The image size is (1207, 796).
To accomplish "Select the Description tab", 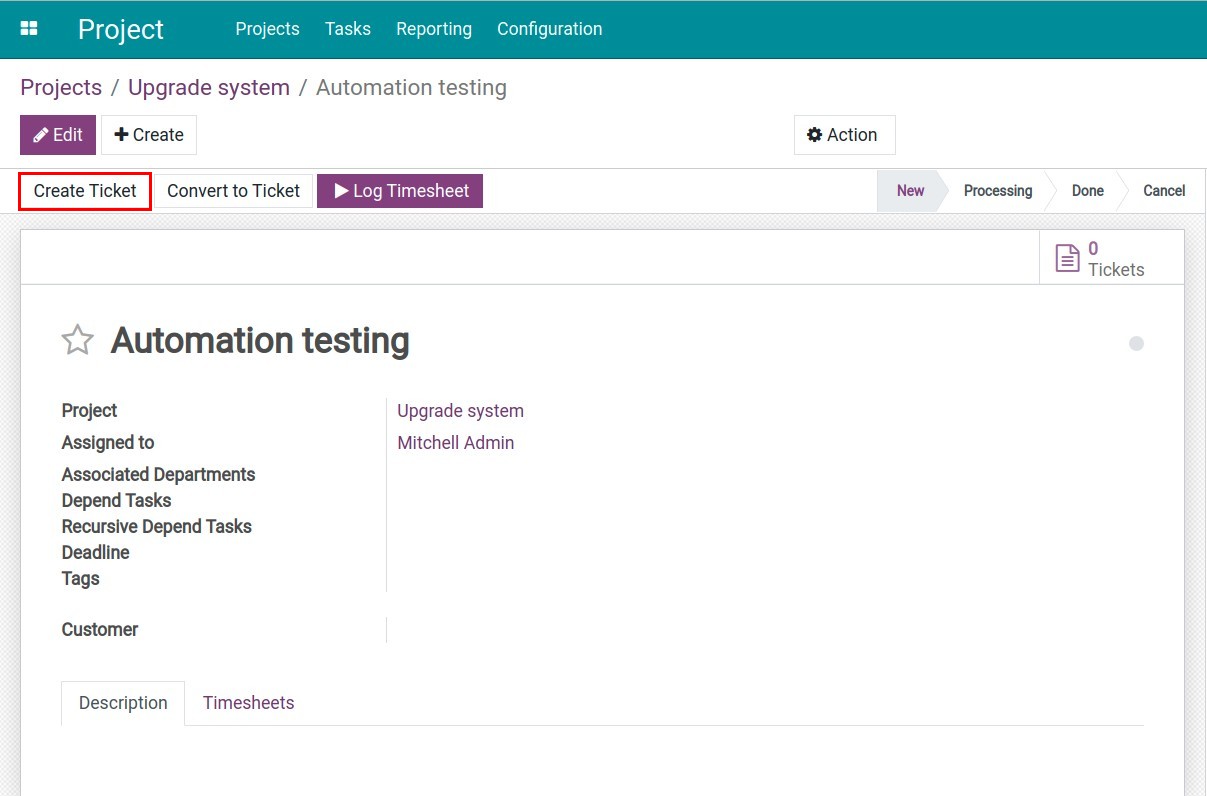I will pos(123,702).
